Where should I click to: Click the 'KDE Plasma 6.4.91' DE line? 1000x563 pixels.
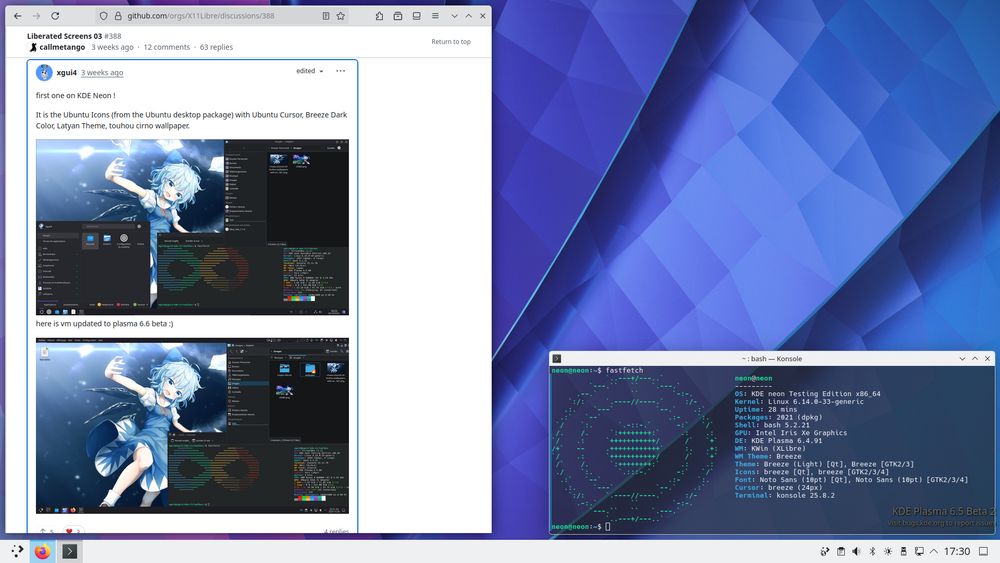778,441
